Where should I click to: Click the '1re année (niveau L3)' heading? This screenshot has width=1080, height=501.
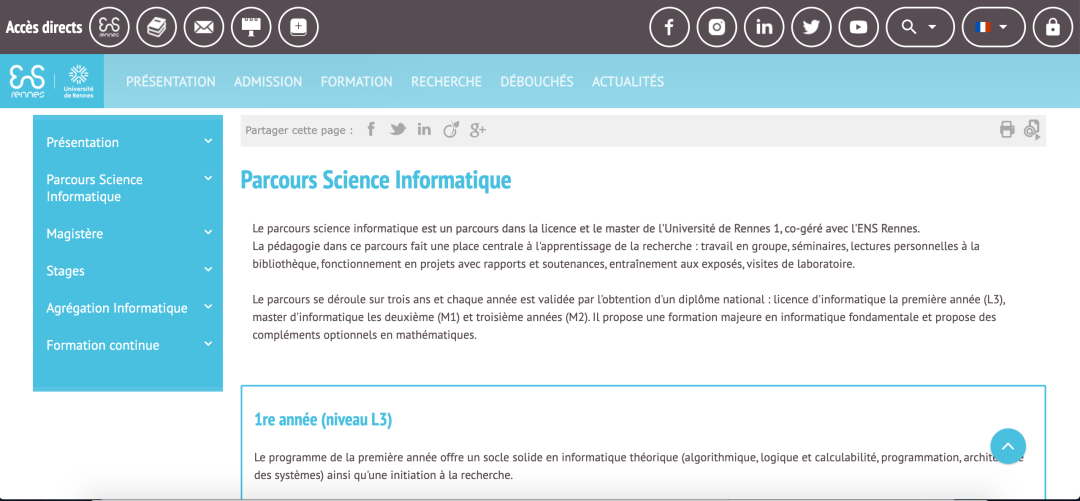(x=323, y=420)
